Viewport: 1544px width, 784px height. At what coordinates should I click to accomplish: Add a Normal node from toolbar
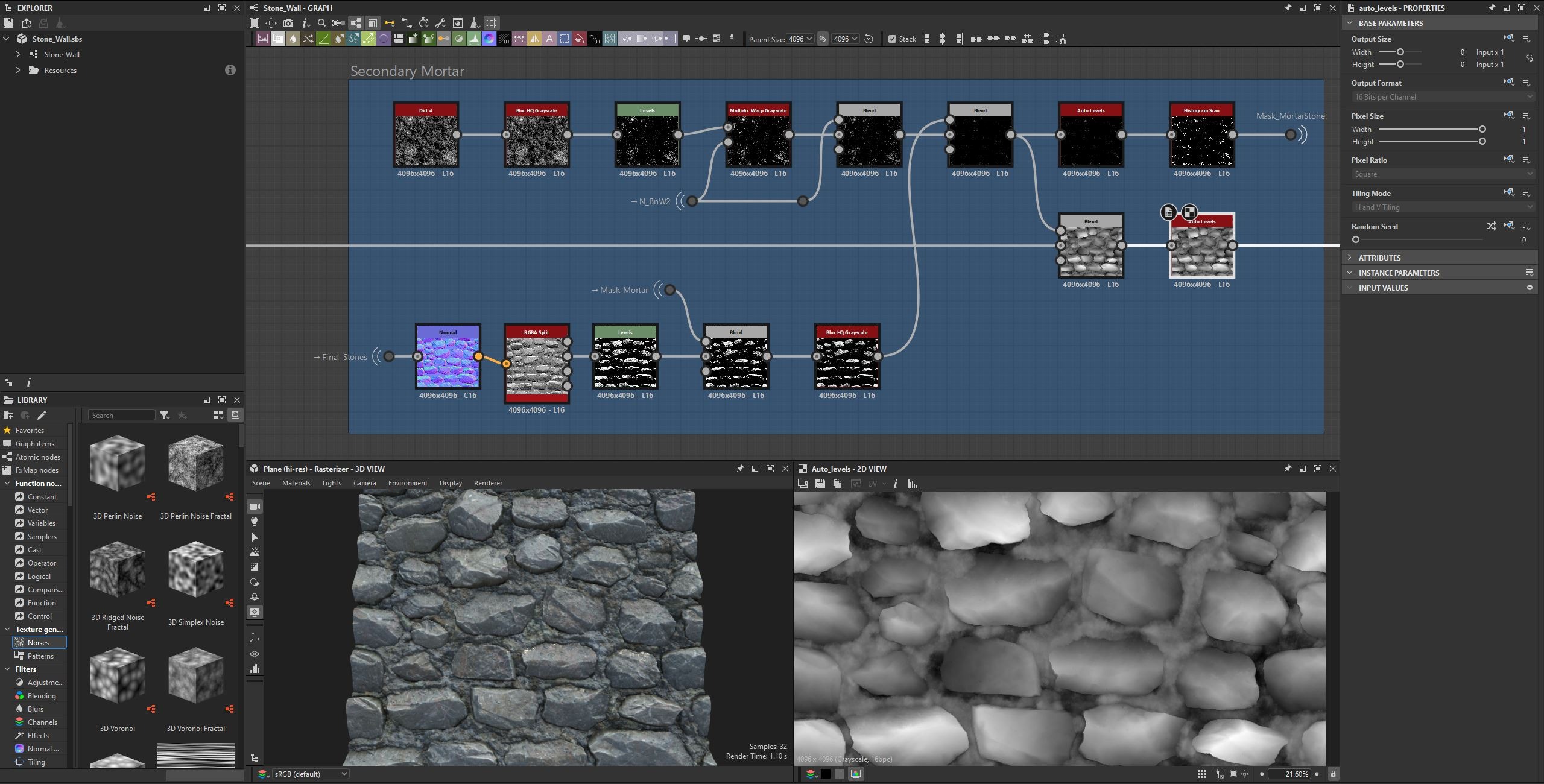click(x=489, y=39)
